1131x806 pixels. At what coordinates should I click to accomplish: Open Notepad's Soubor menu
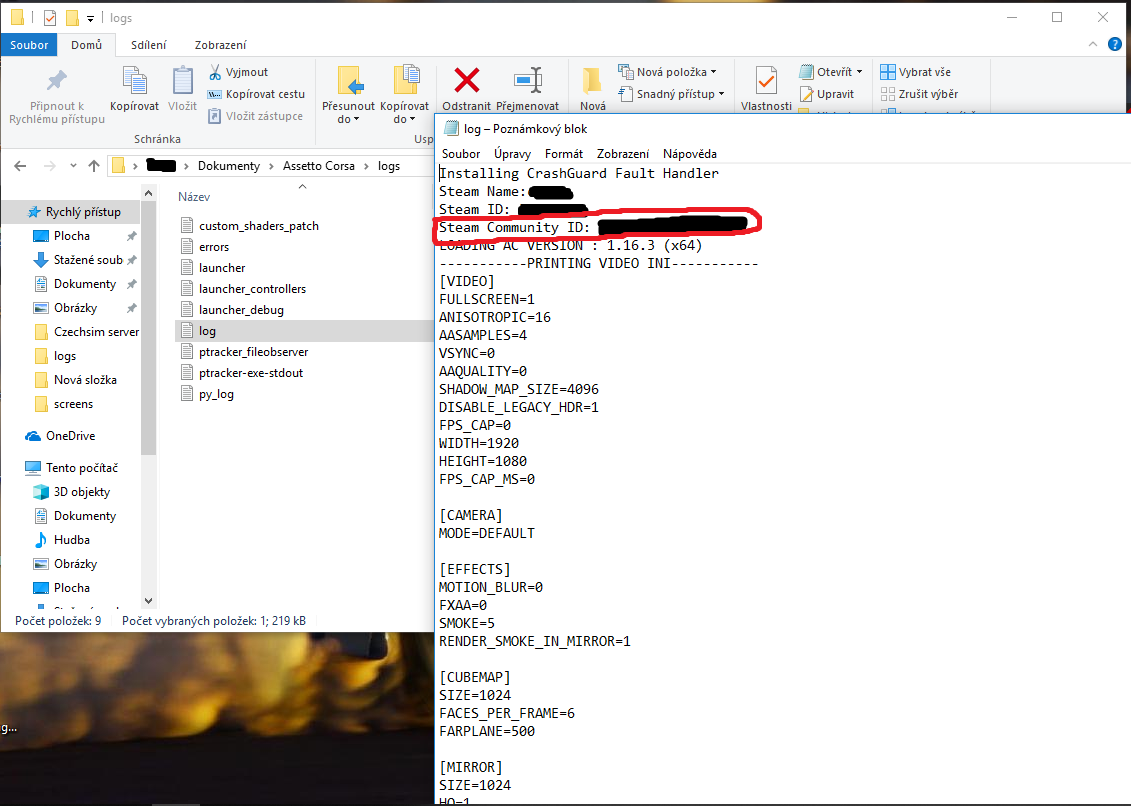[x=461, y=154]
